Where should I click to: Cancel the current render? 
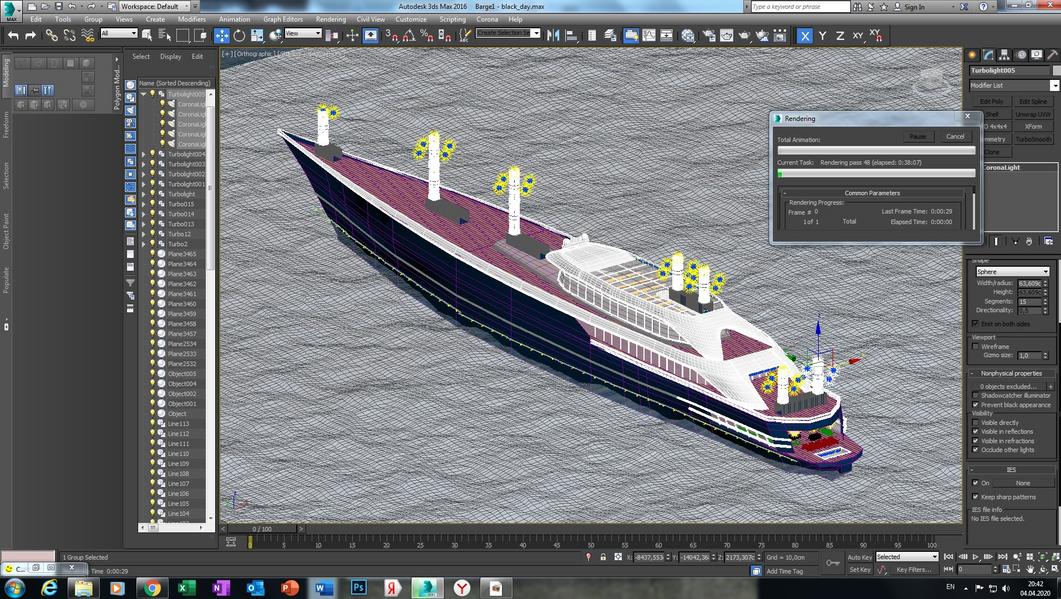coord(954,136)
